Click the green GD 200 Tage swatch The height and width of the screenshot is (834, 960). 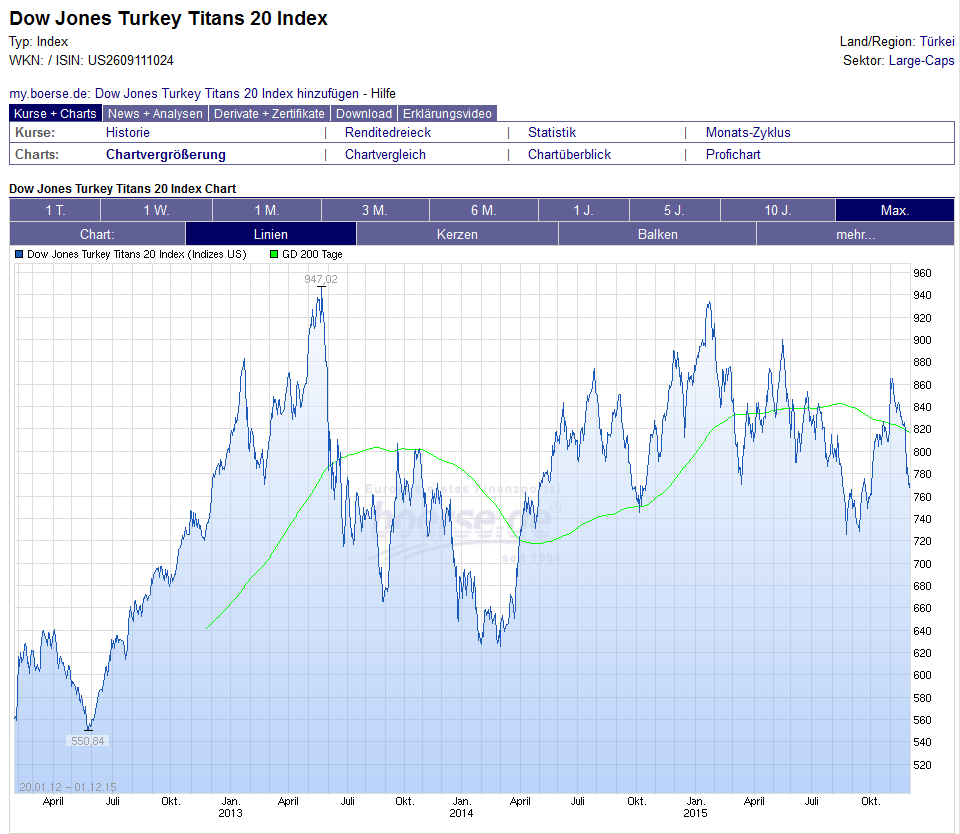click(274, 254)
